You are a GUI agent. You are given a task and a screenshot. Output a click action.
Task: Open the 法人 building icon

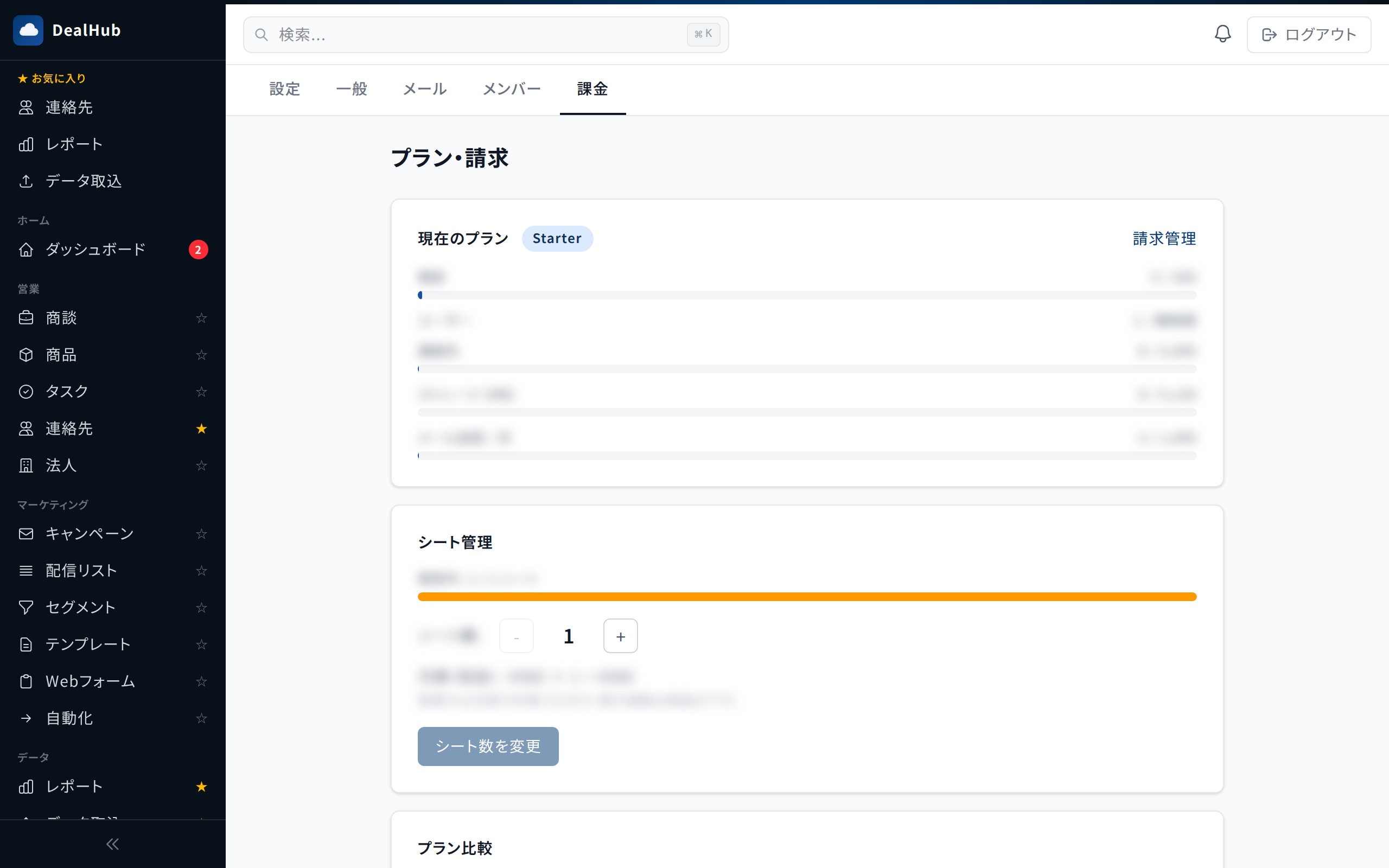click(x=26, y=465)
